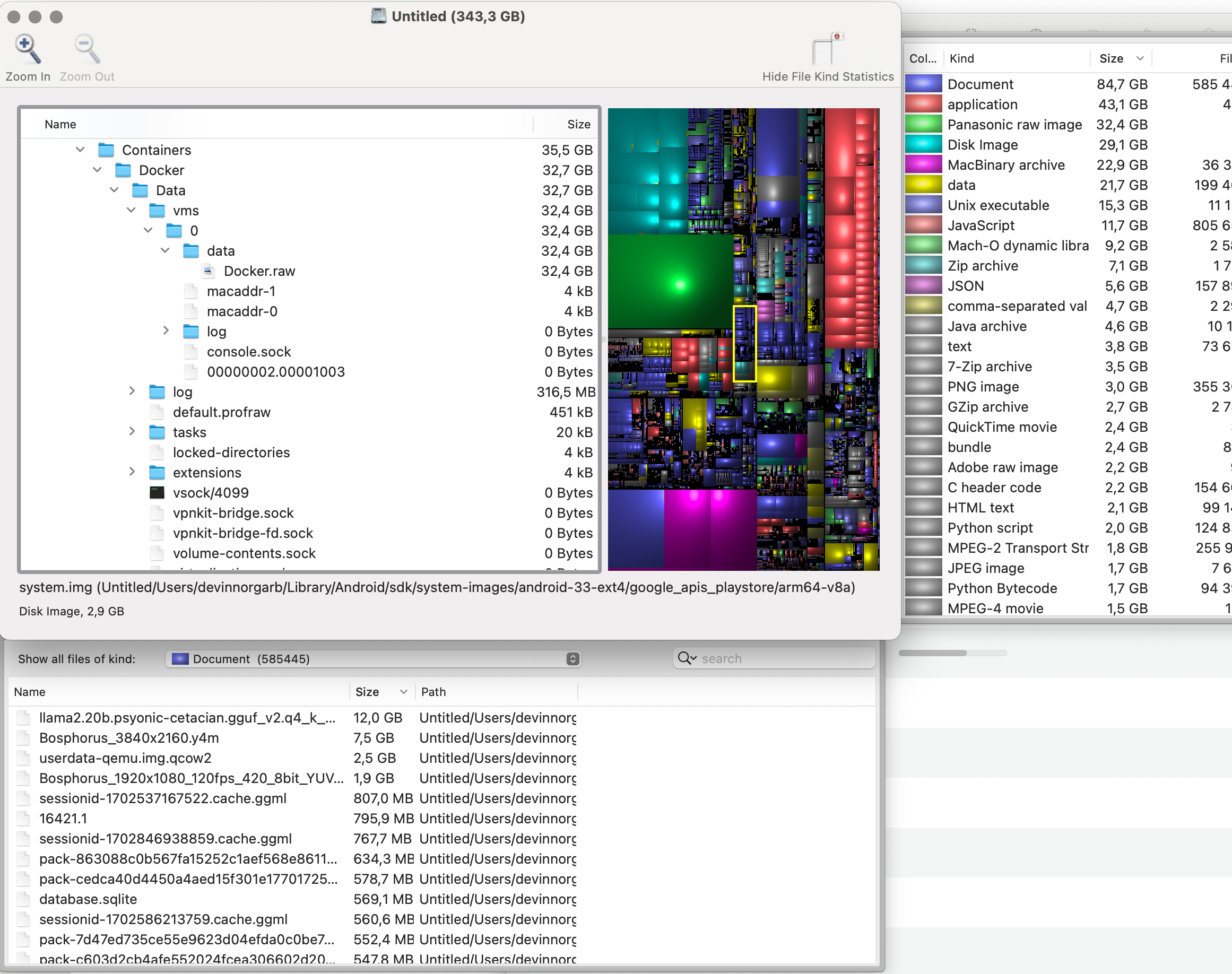Click the Zoom Out magnifier icon
This screenshot has width=1232, height=974.
[x=86, y=49]
